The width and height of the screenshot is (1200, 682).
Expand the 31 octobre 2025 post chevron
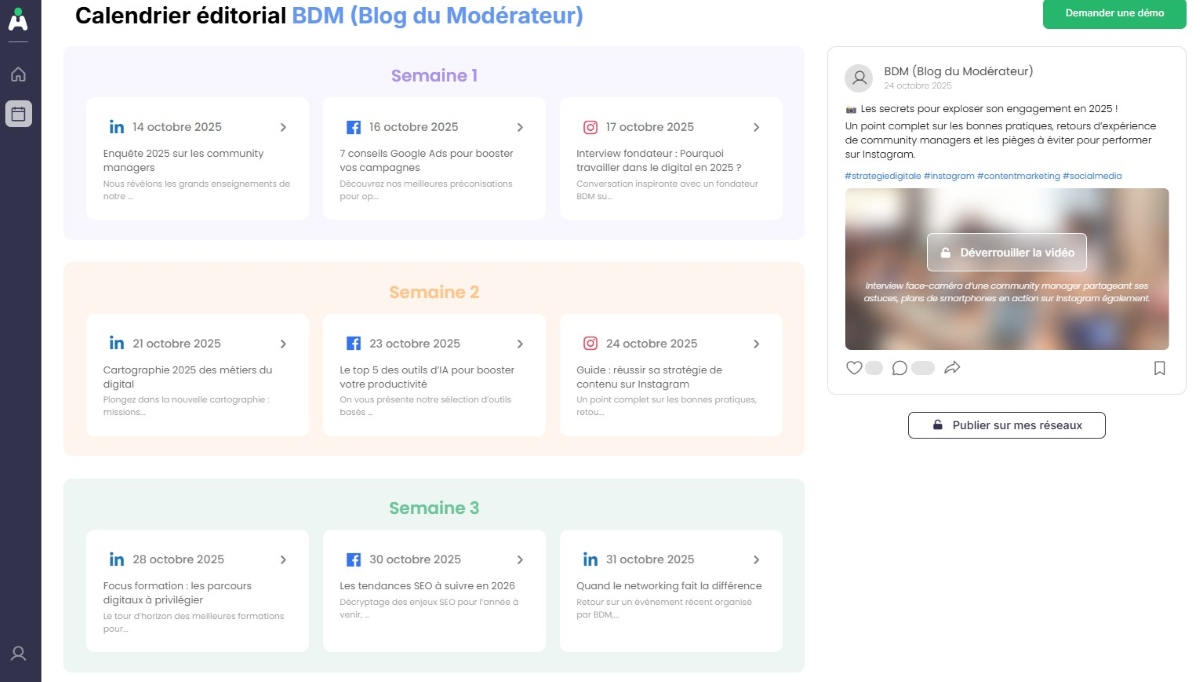(x=756, y=560)
